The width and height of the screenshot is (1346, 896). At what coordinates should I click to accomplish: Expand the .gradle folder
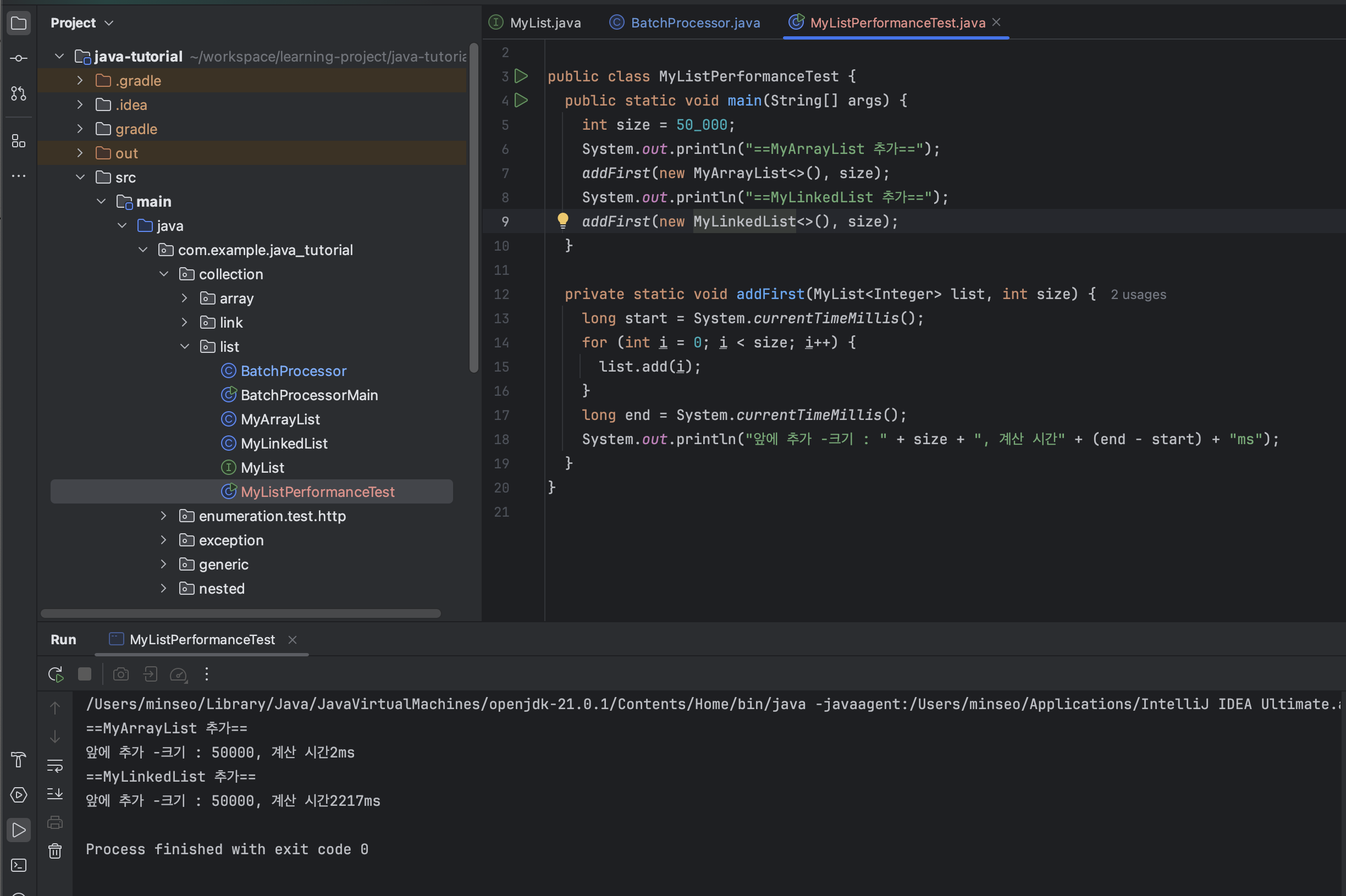tap(80, 81)
